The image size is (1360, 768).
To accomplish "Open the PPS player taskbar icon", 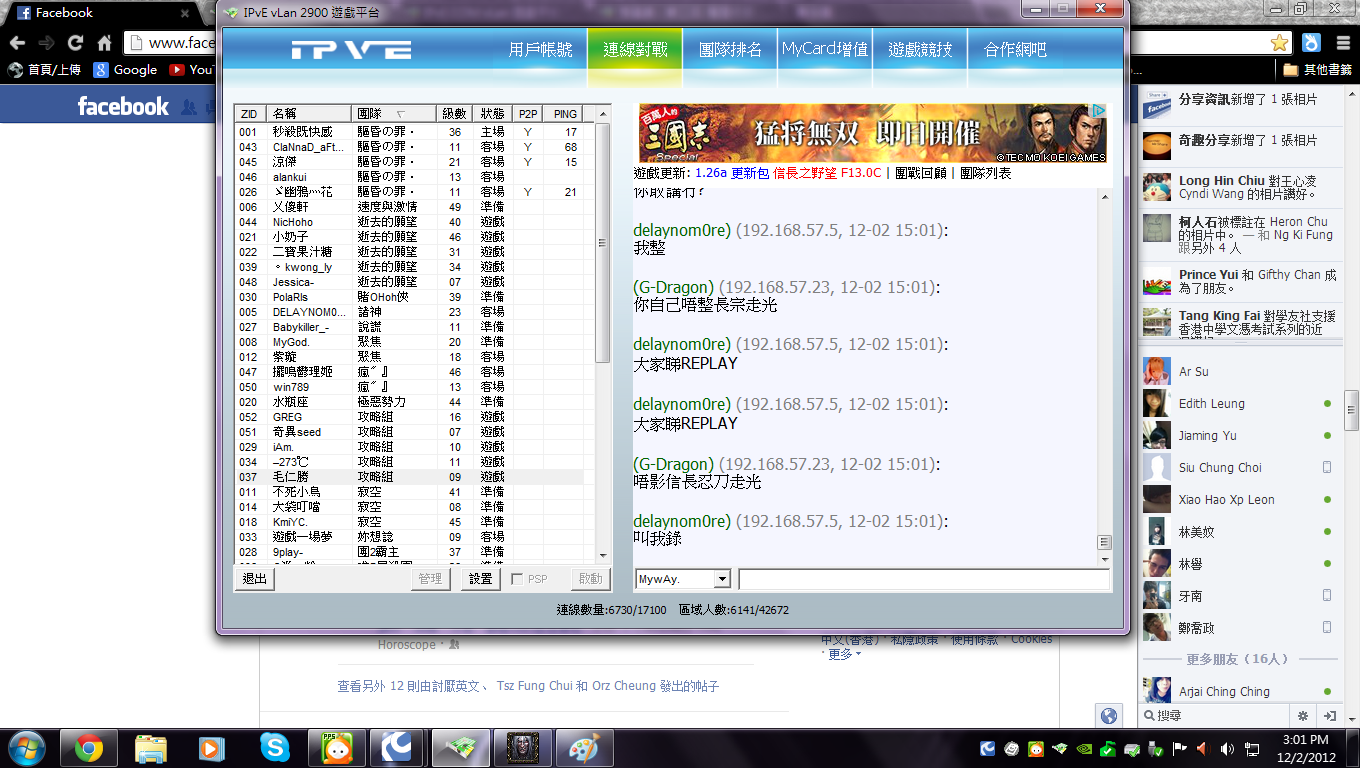I will [x=335, y=748].
